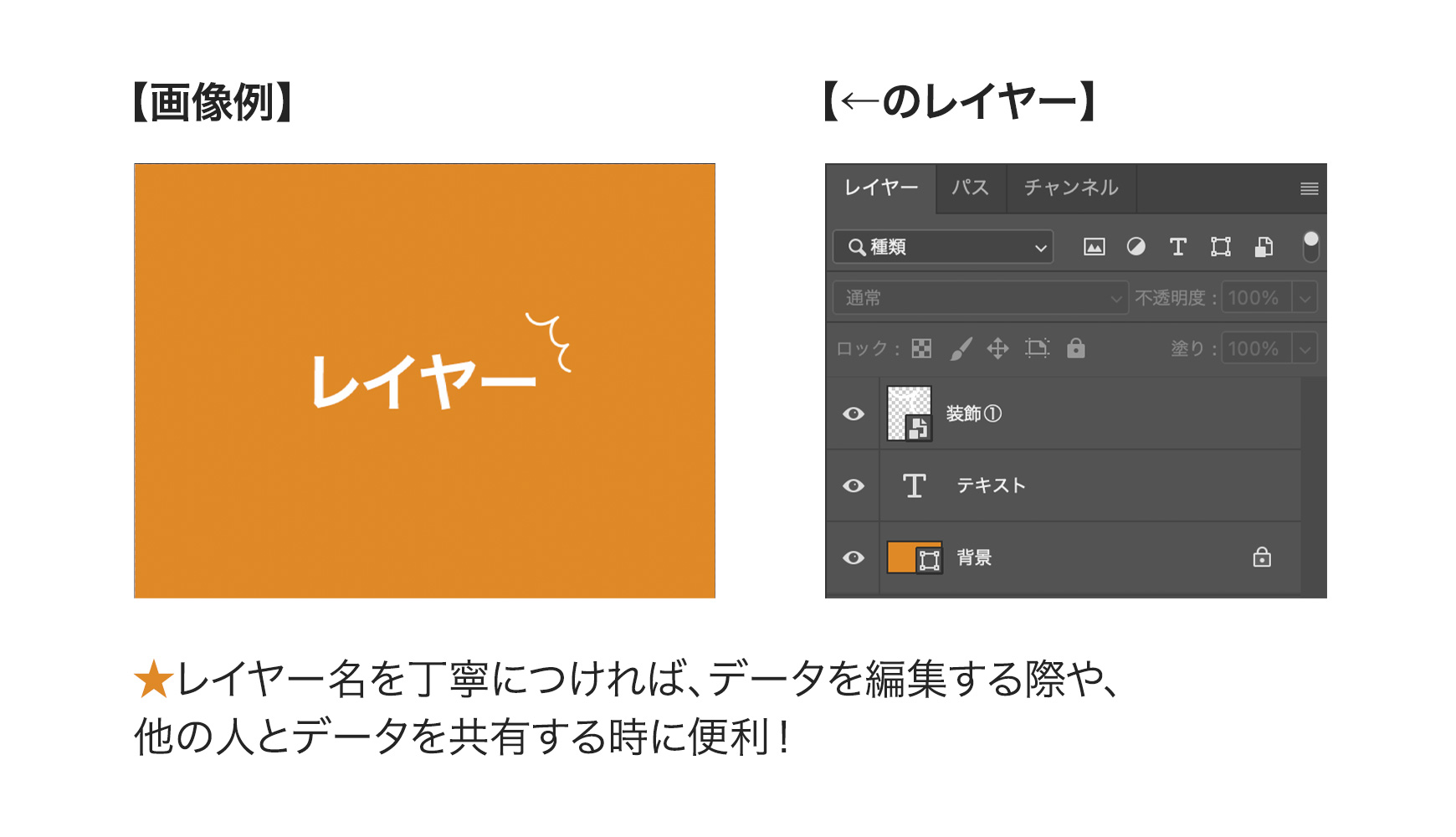Switch to the チャンネル tab
The image size is (1456, 837).
[1071, 187]
